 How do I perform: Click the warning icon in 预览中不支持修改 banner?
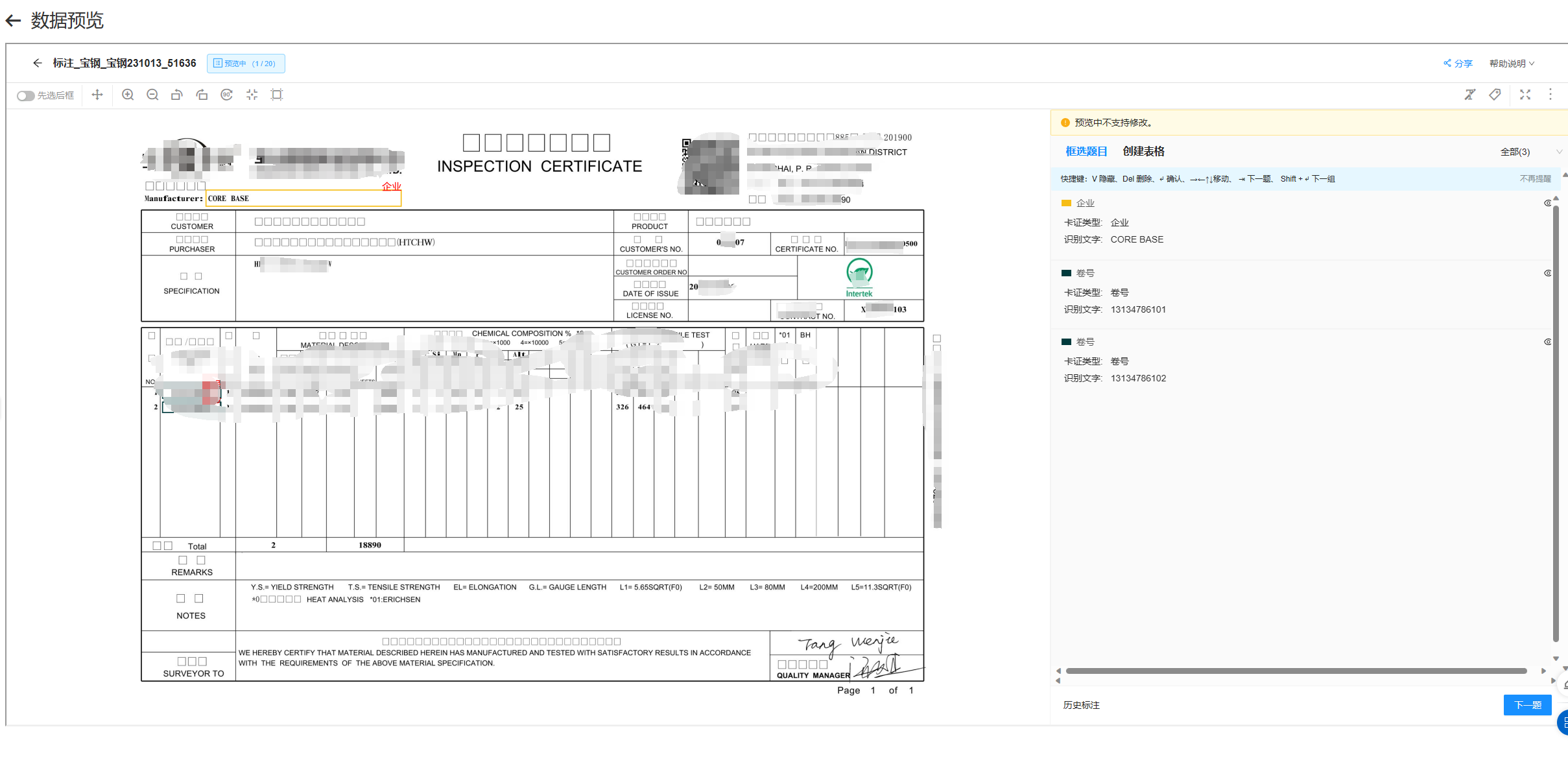(1065, 123)
